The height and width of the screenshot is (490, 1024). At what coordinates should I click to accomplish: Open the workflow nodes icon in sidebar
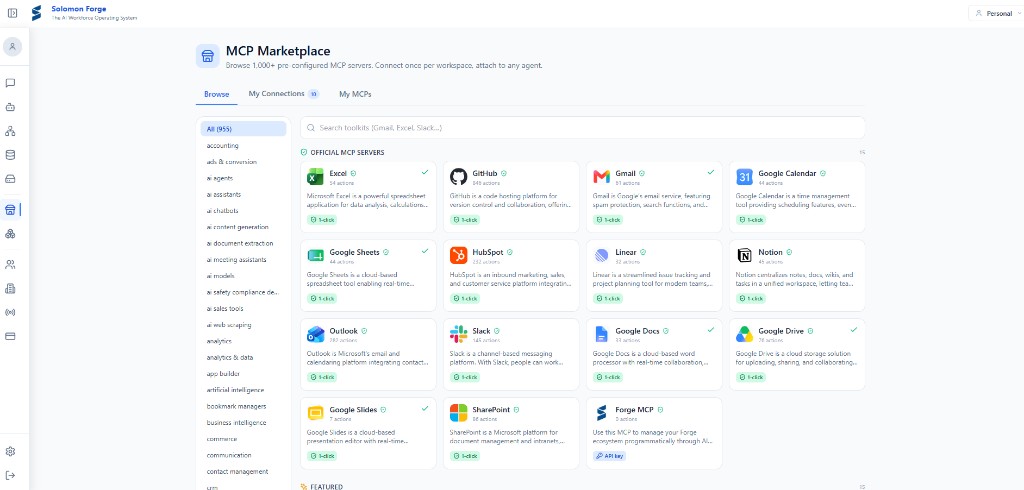[10, 131]
